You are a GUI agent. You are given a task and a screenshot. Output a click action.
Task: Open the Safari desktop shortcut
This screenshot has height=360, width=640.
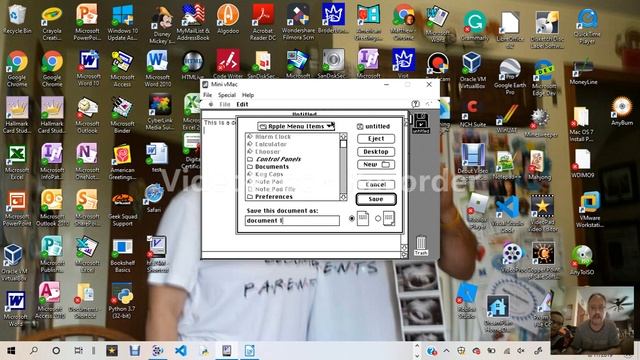coord(154,198)
